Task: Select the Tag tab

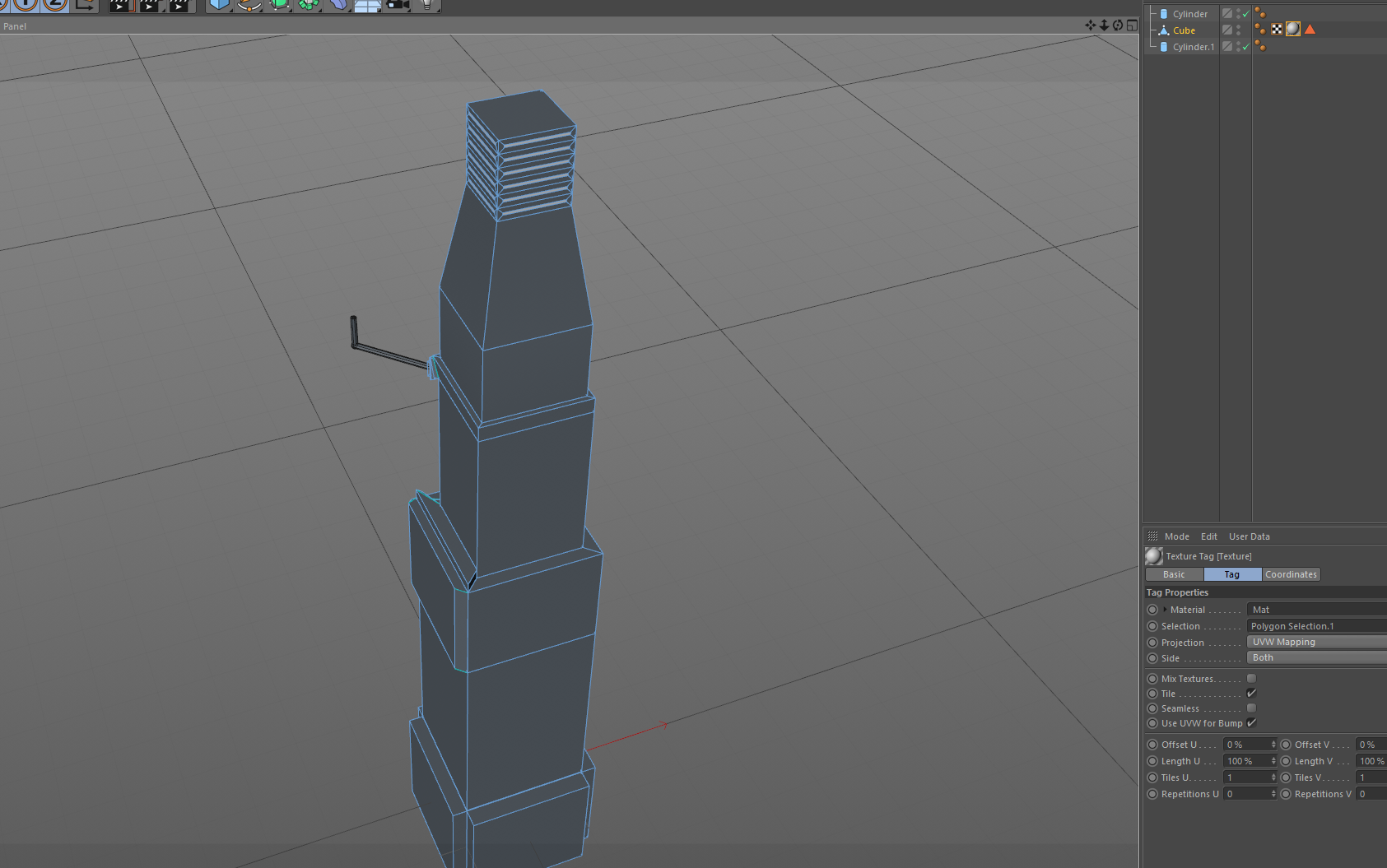Action: point(1231,574)
